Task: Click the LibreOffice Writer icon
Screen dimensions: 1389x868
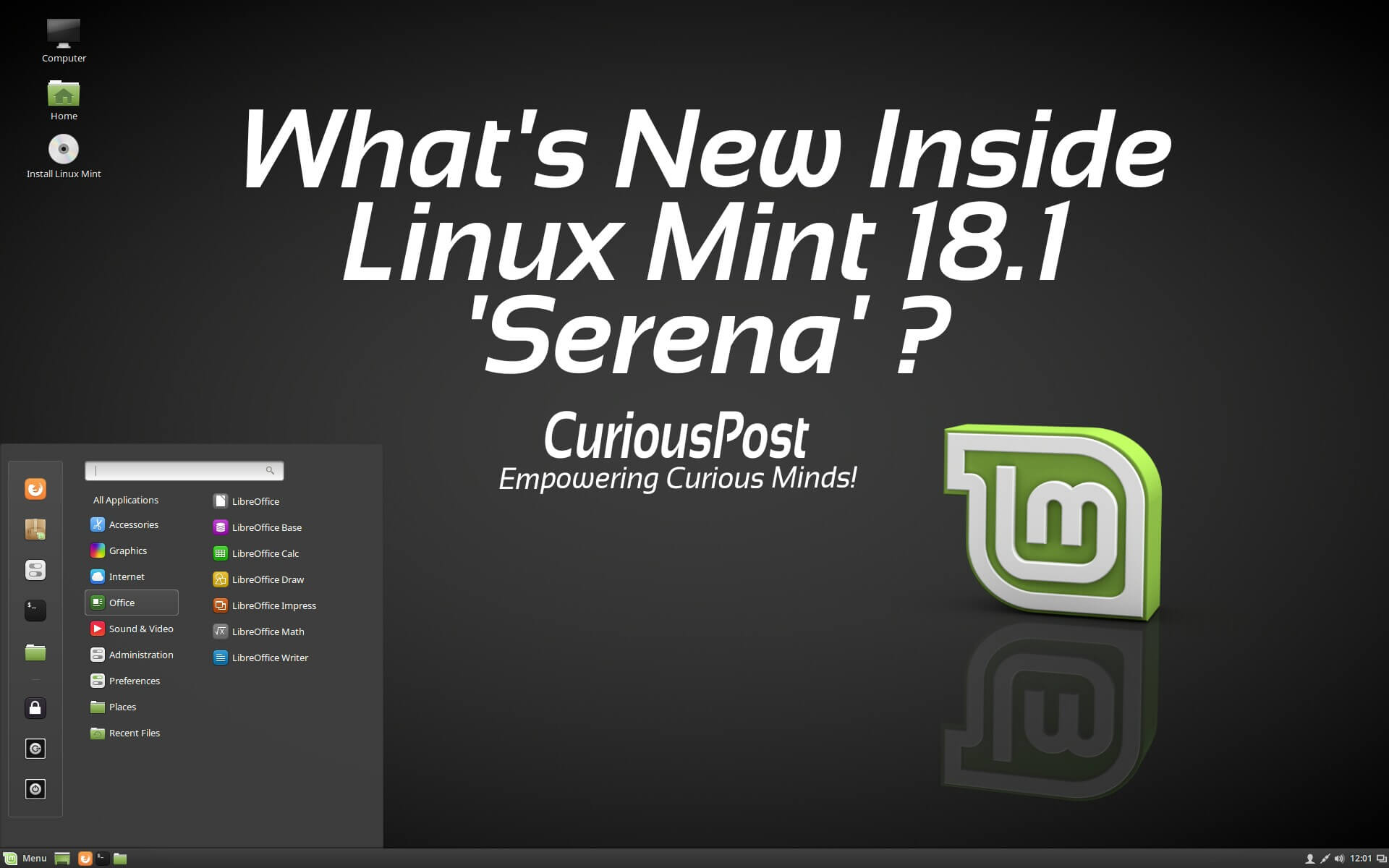Action: (219, 657)
